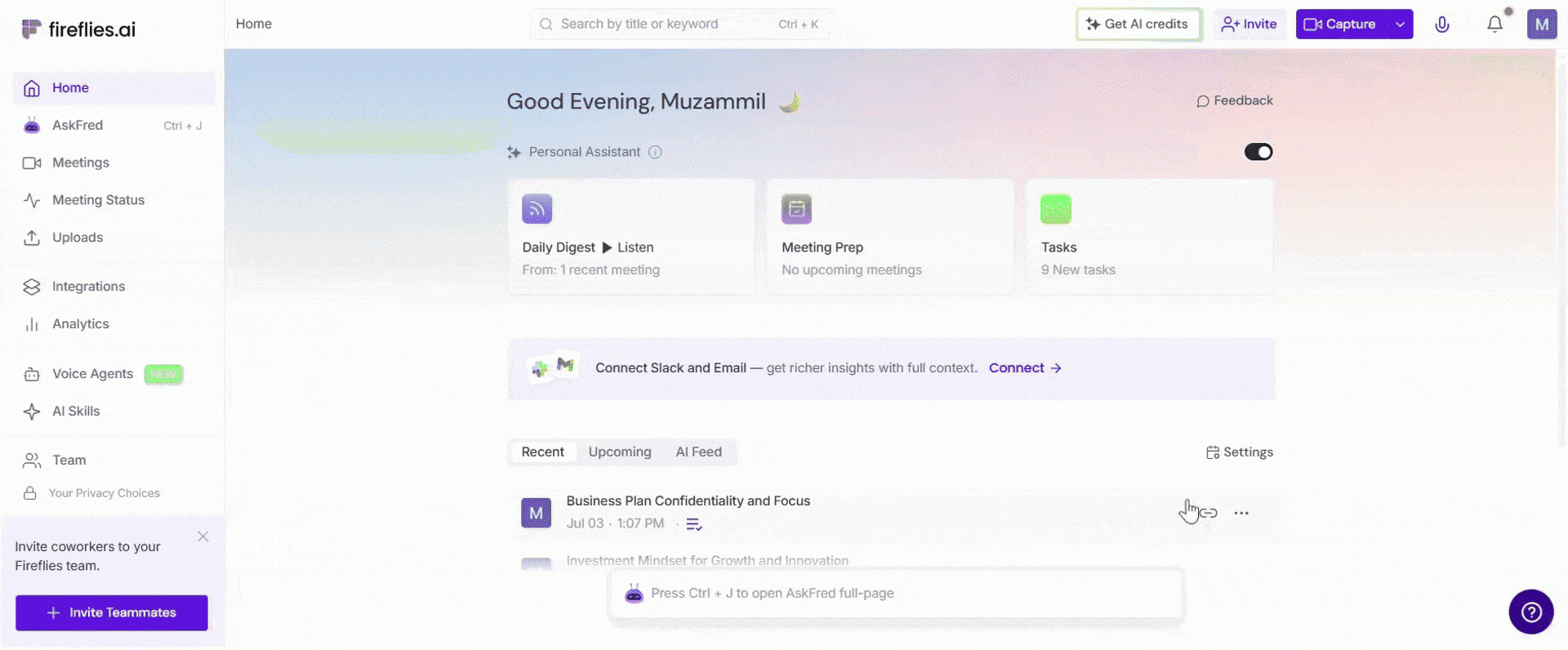Open the notifications bell
The image size is (1568, 650).
coord(1494,24)
